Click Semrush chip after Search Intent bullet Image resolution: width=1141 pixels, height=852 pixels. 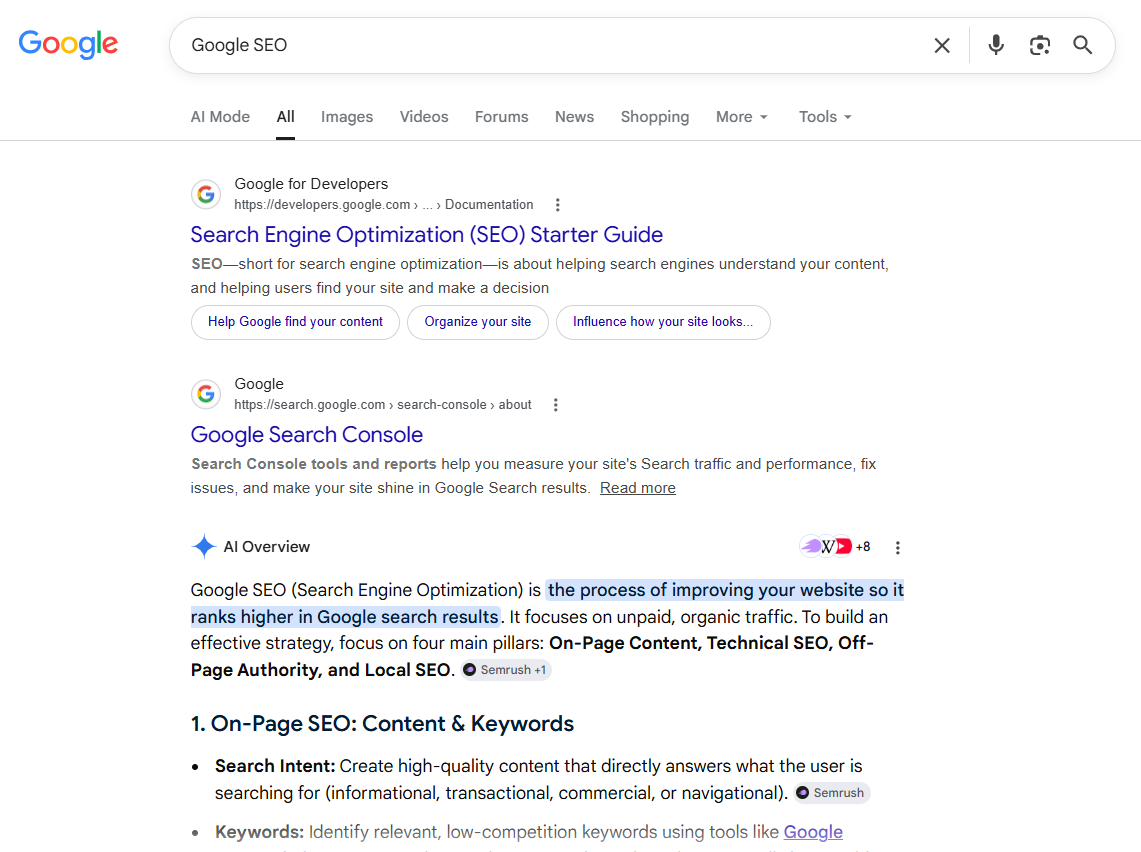(x=832, y=793)
